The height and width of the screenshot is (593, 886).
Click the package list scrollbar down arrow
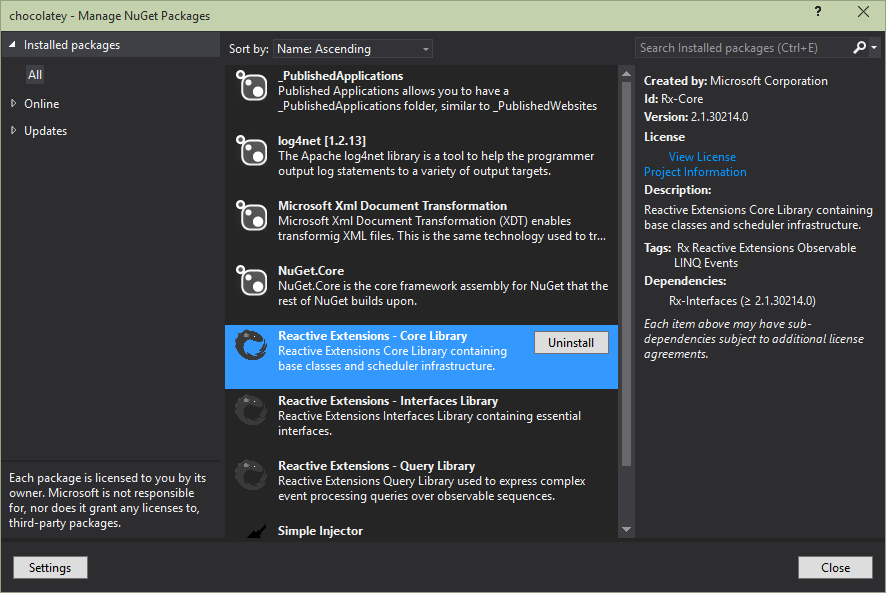coord(626,530)
